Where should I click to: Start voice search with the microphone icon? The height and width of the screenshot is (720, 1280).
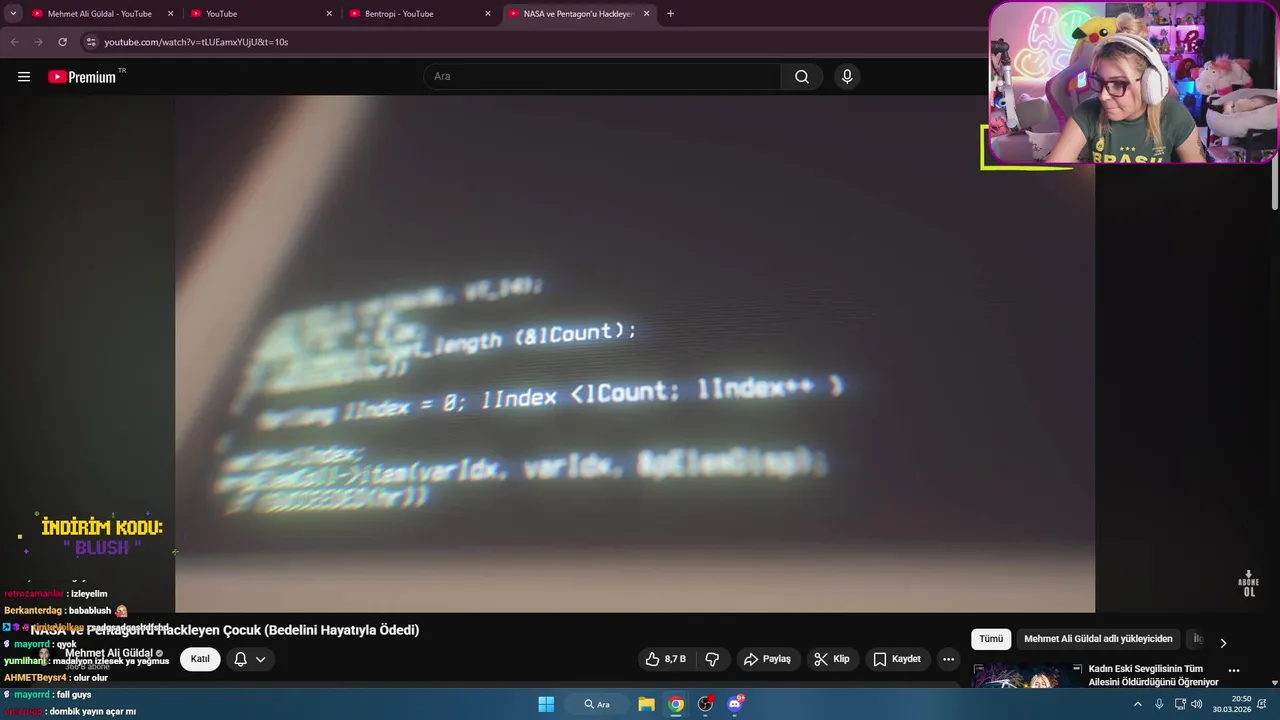847,77
